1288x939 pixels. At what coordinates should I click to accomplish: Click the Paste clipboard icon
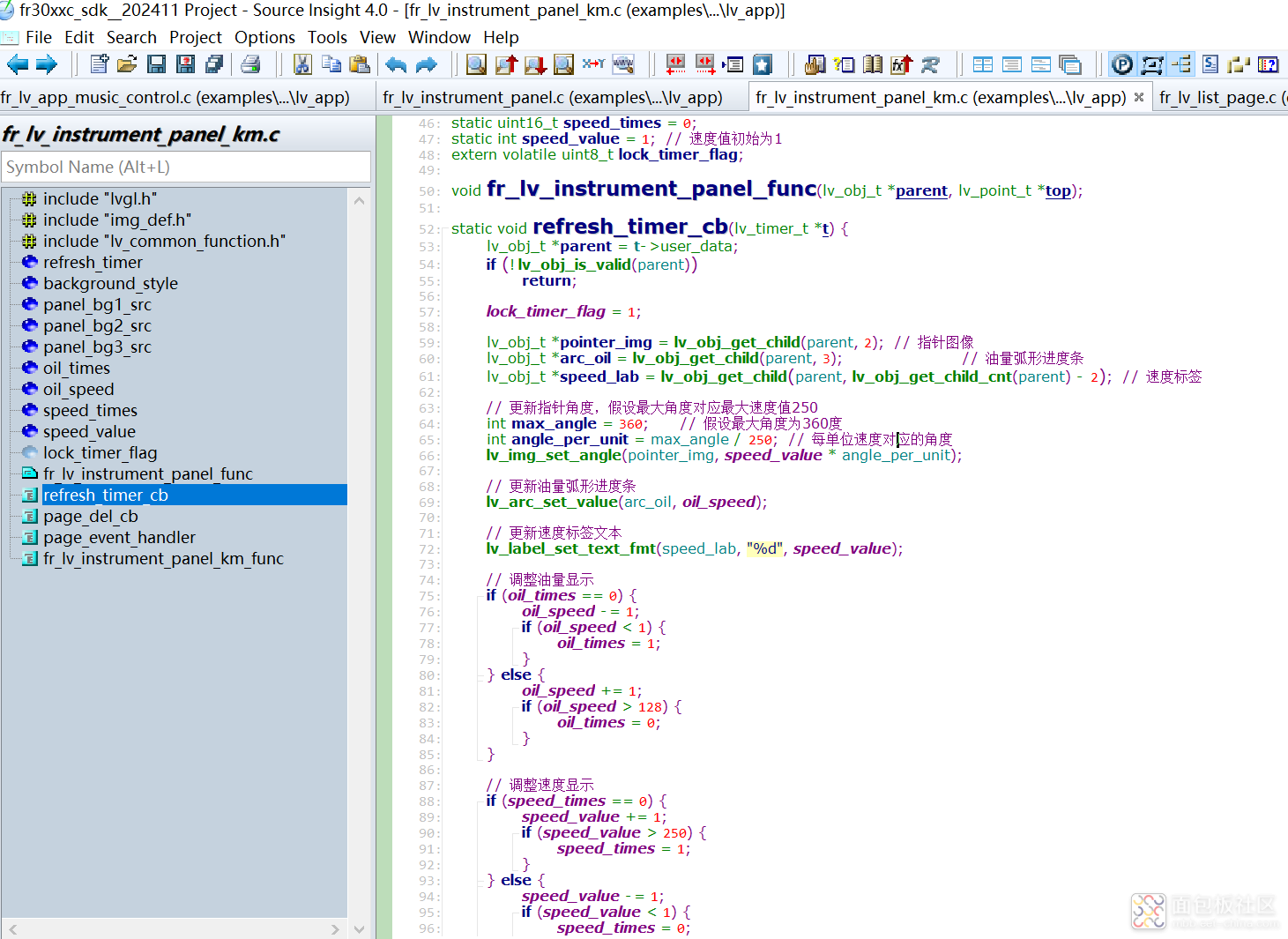click(x=360, y=64)
